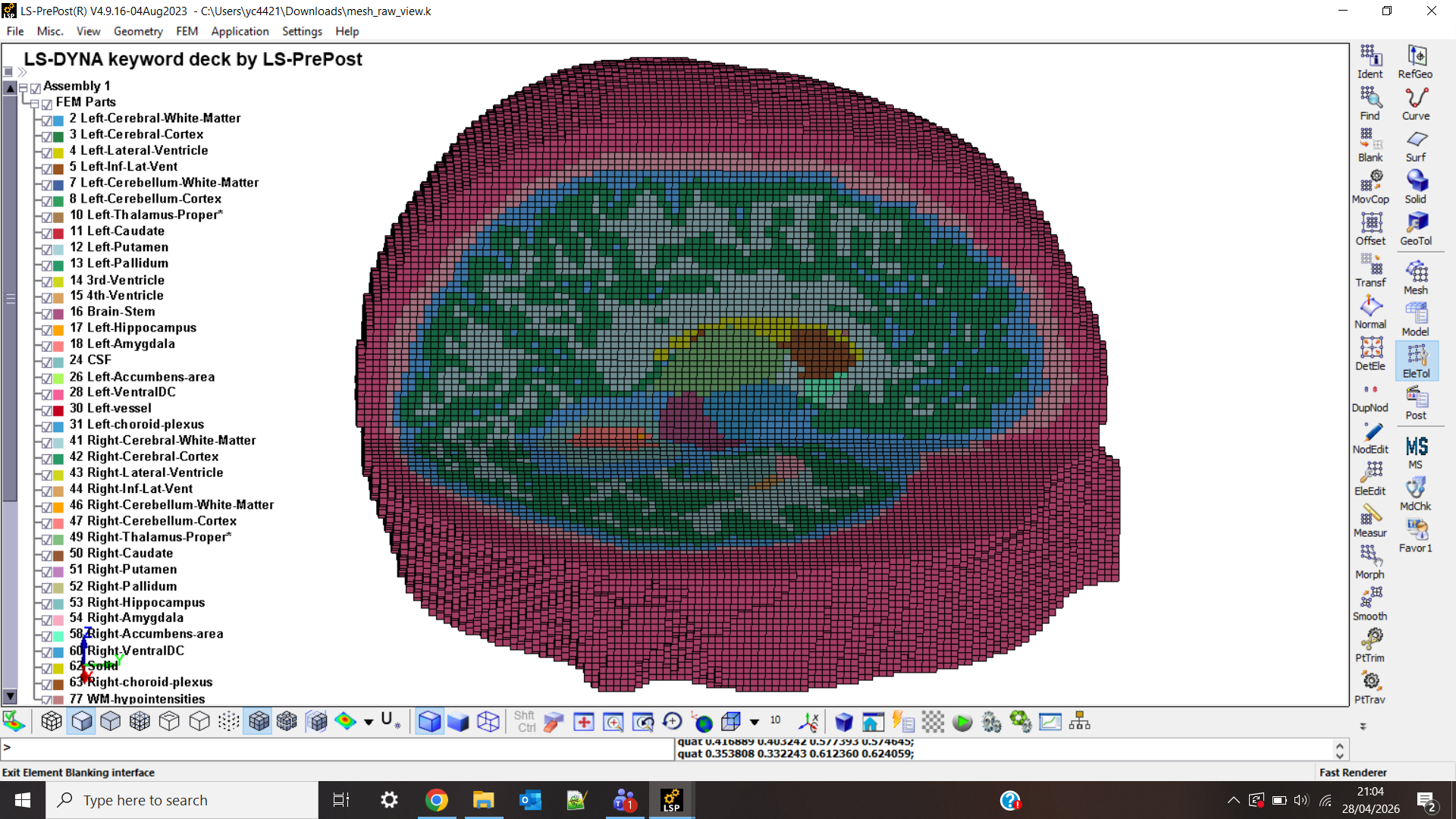This screenshot has width=1456, height=819.
Task: Show hidden system tray icons
Action: pos(1233,800)
